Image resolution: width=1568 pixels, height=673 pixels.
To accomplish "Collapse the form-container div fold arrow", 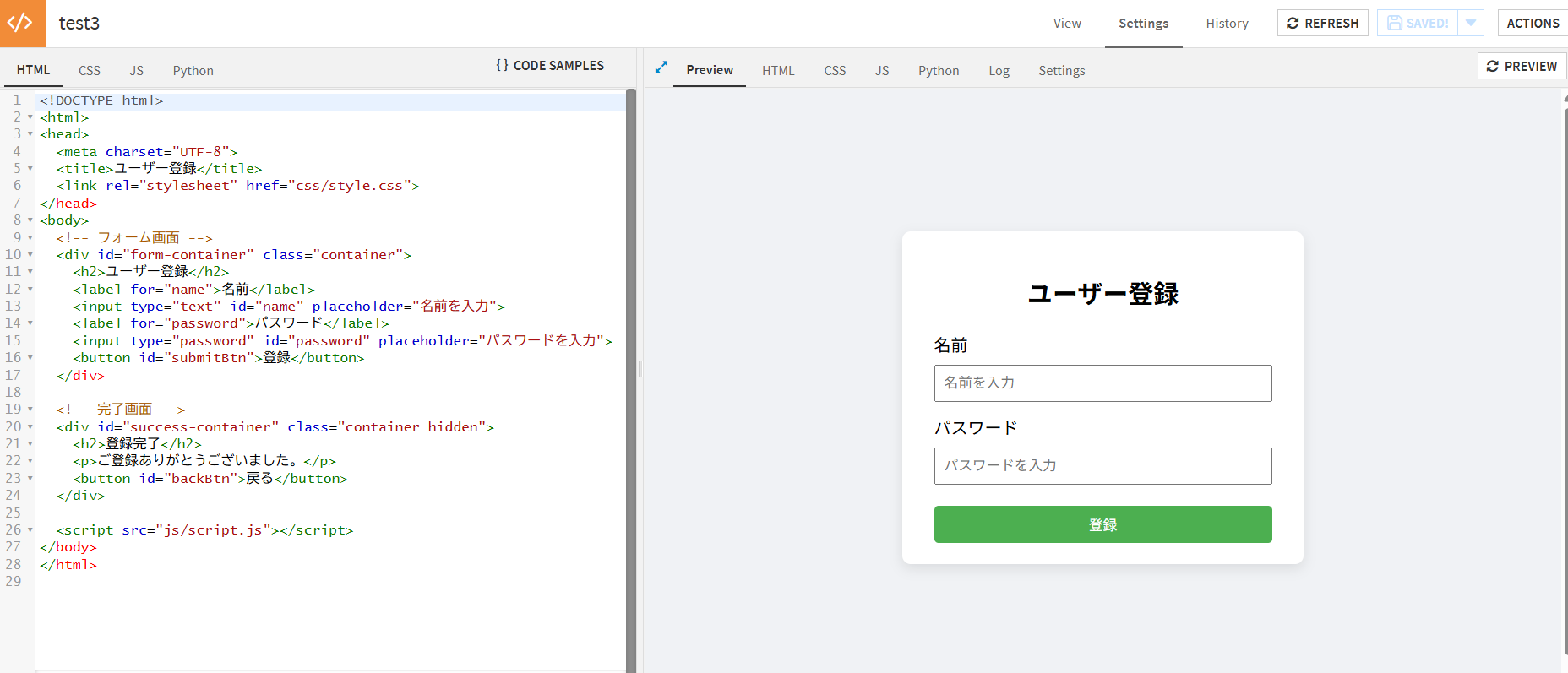I will [x=30, y=255].
